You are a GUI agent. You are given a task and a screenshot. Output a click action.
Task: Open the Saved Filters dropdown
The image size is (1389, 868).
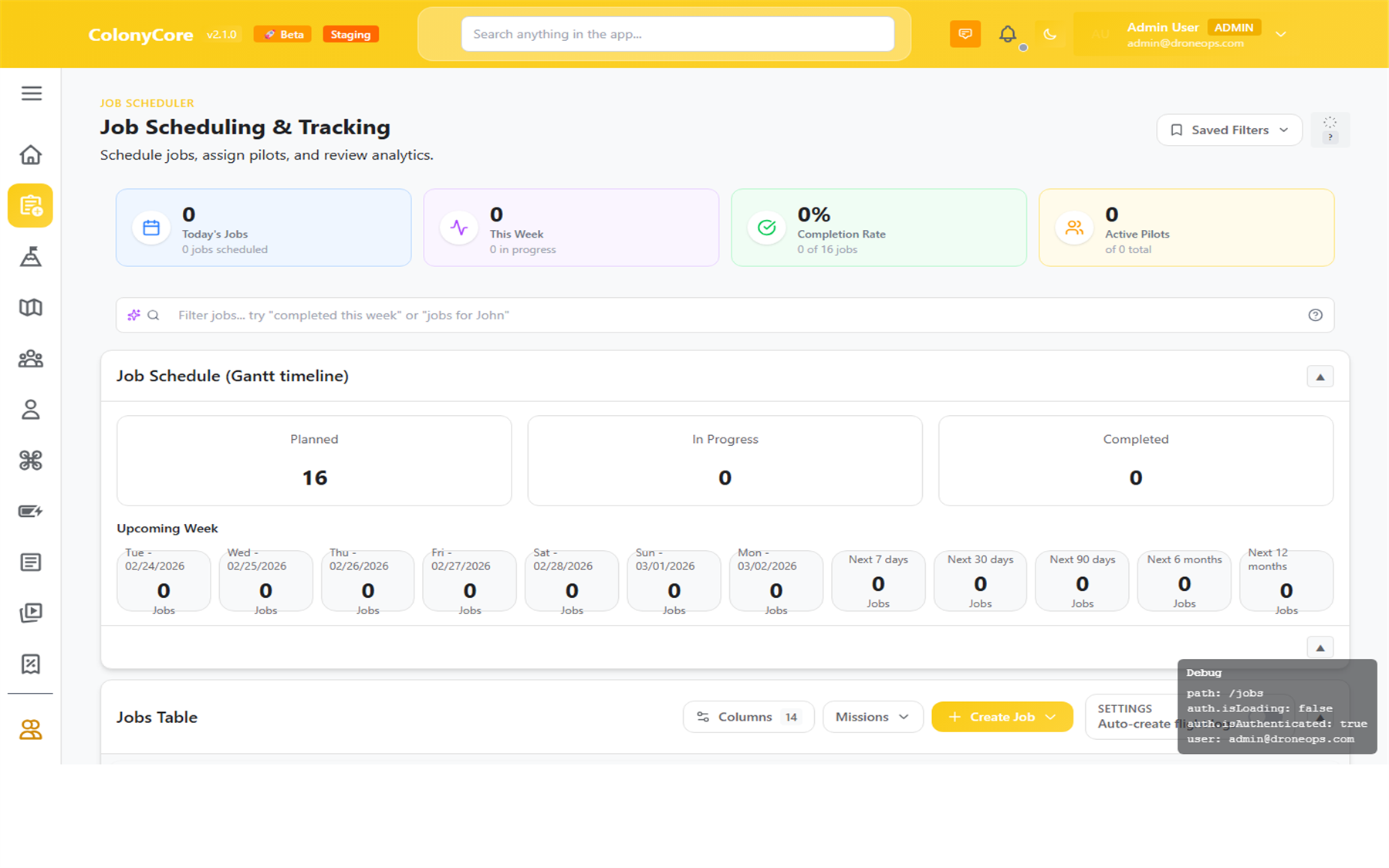point(1228,130)
